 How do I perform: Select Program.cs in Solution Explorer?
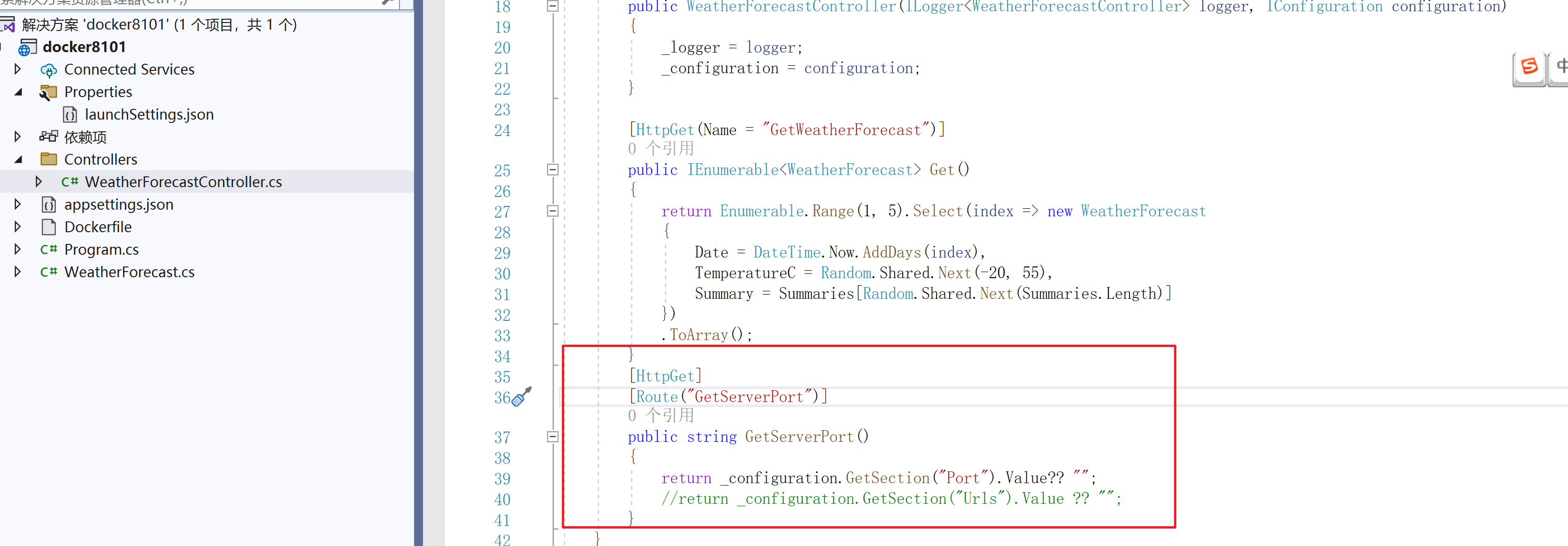[101, 249]
